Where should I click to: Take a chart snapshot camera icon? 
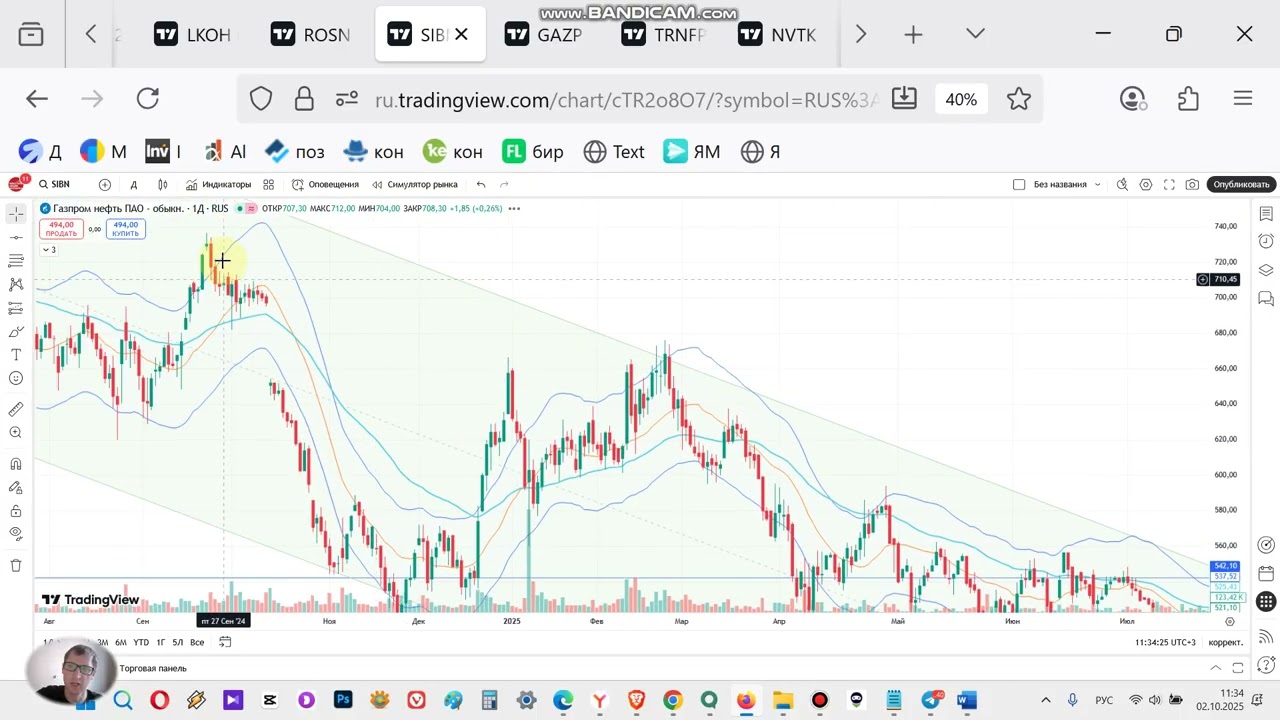[x=1192, y=184]
